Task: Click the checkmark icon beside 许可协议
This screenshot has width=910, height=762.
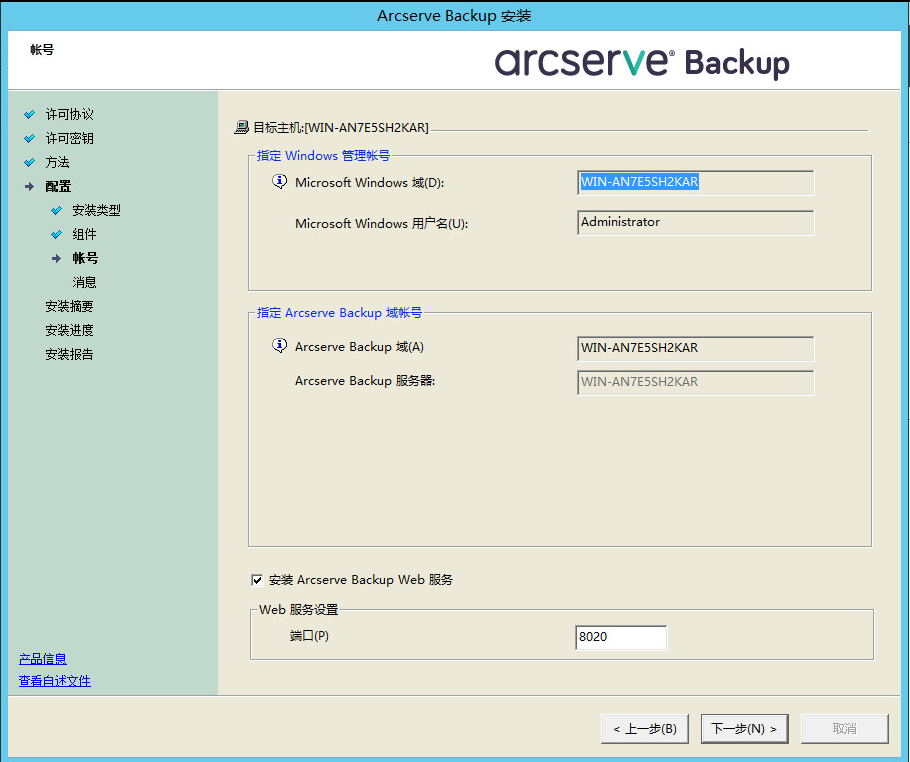Action: pos(29,114)
